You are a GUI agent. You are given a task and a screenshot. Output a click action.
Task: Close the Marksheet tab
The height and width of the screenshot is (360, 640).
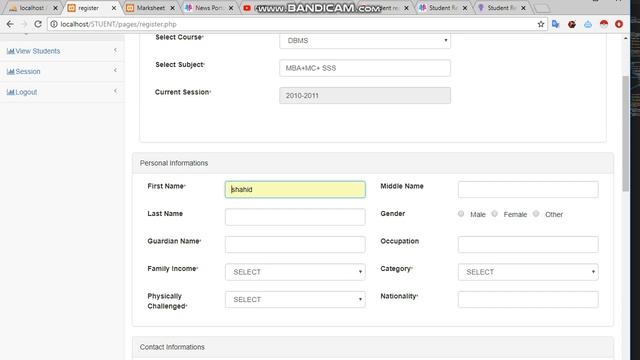click(172, 8)
